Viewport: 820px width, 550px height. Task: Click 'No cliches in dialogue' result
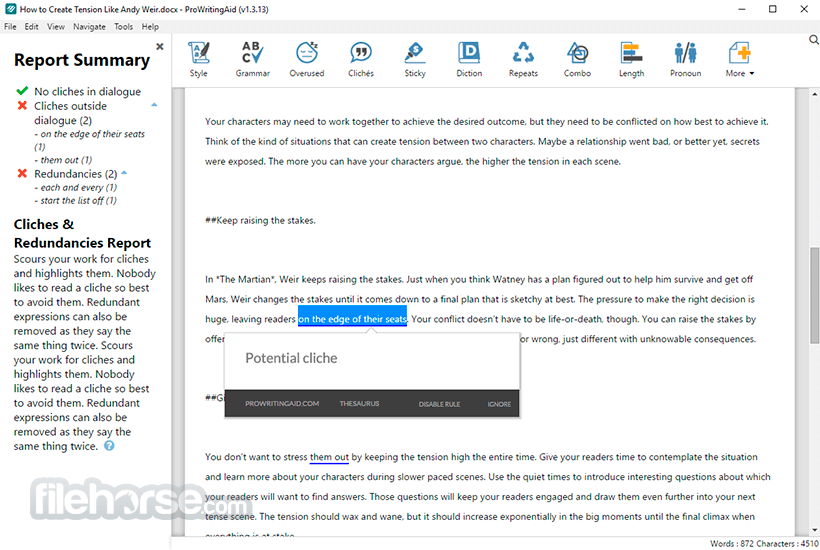87,91
